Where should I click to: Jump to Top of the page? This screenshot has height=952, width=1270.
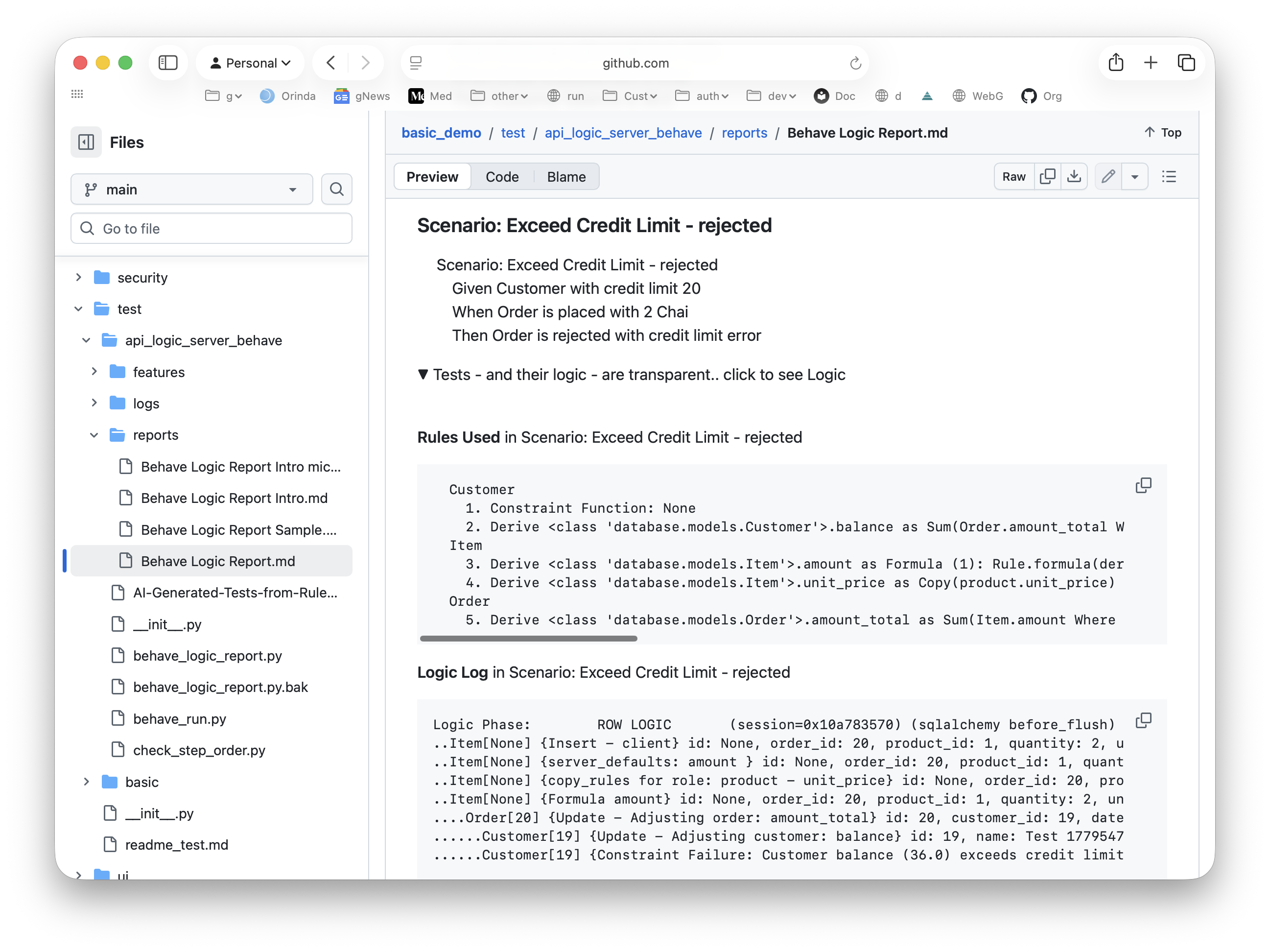point(1162,133)
